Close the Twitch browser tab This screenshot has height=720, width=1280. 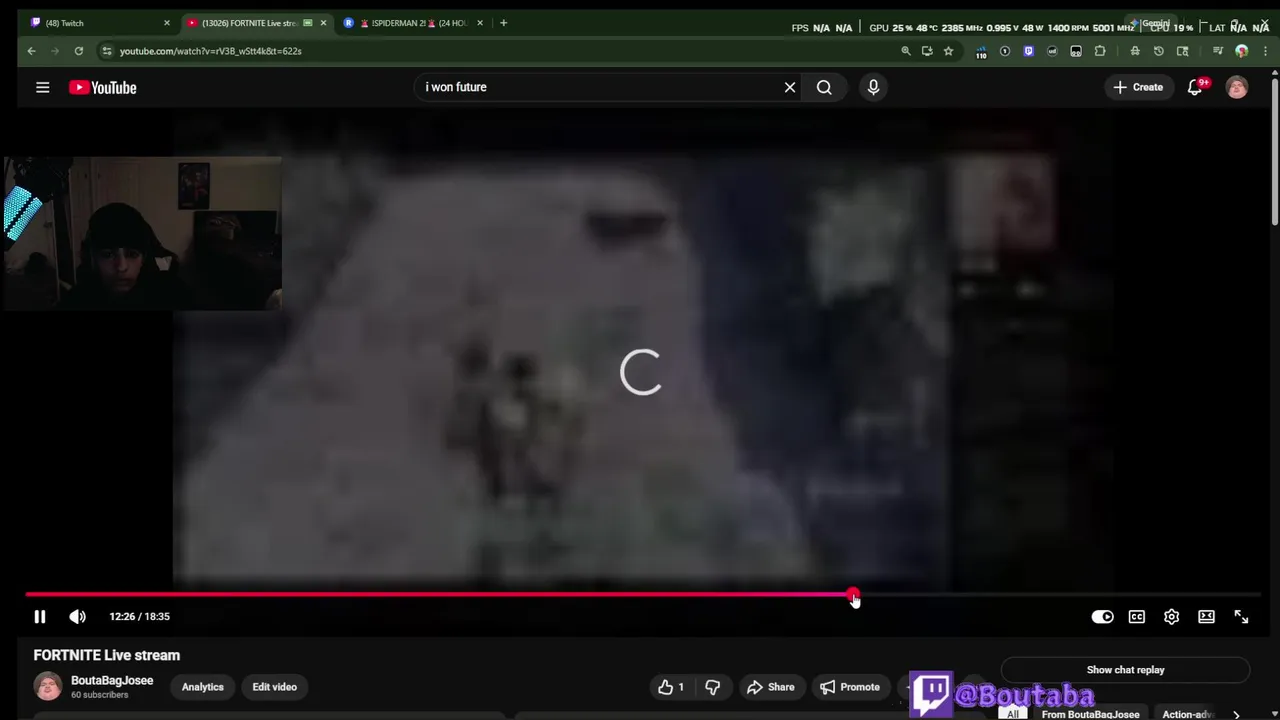pos(167,23)
